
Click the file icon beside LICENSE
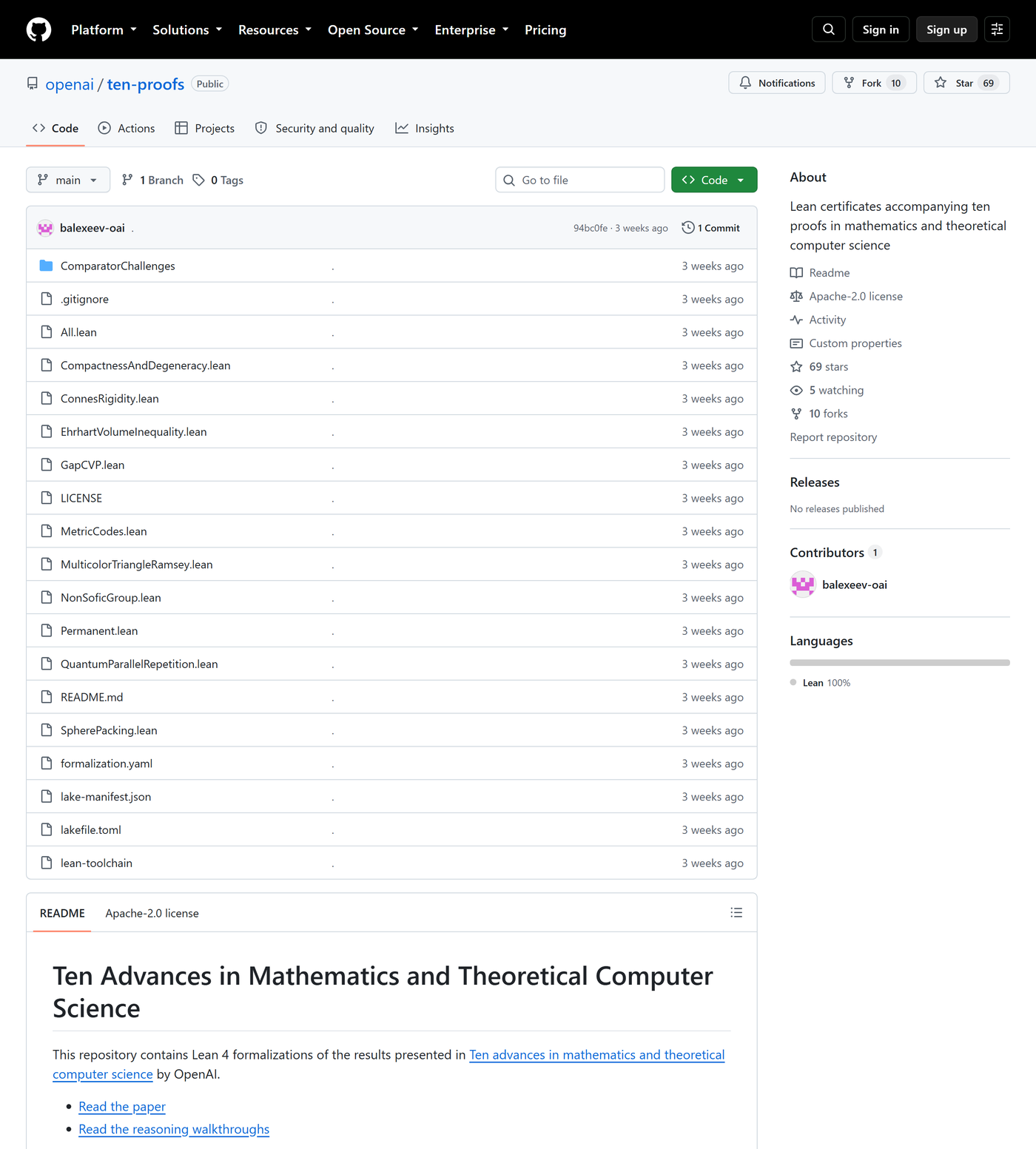(x=47, y=498)
